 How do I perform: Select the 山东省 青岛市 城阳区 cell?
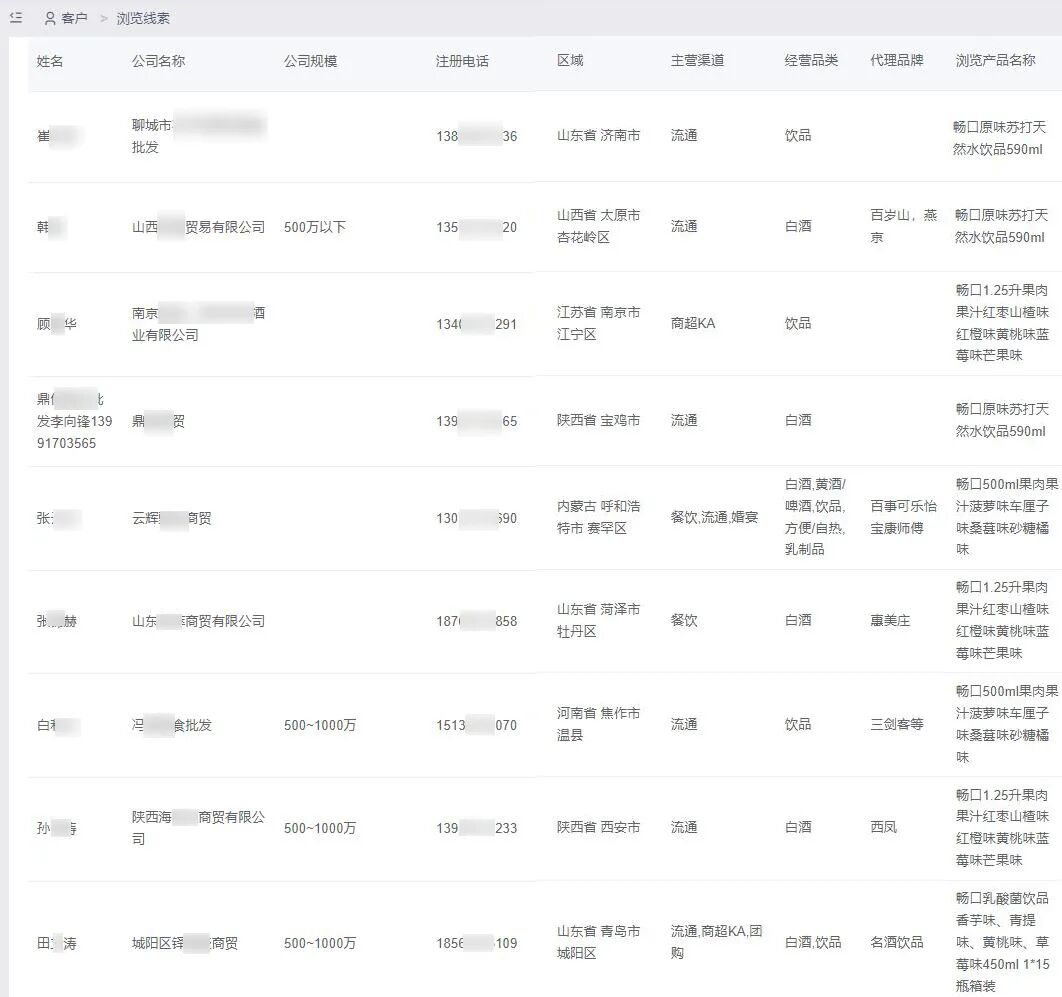tap(599, 942)
